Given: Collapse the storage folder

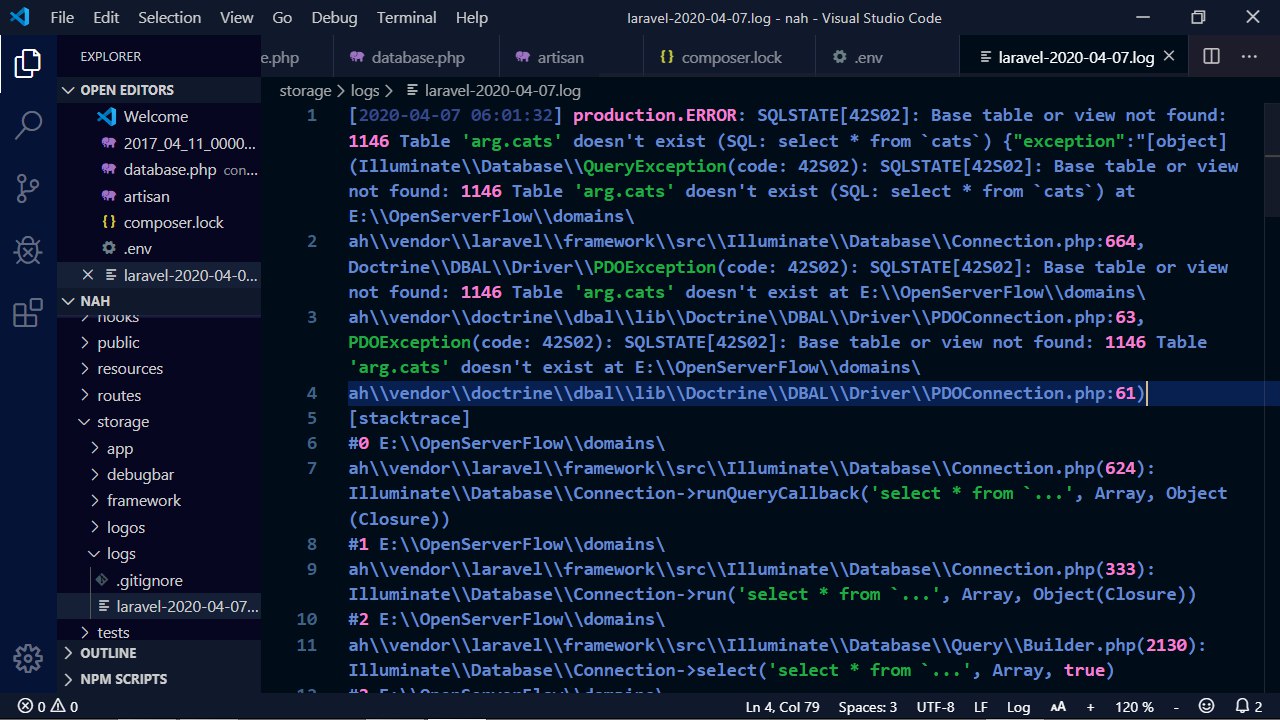Looking at the screenshot, I should point(160,422).
